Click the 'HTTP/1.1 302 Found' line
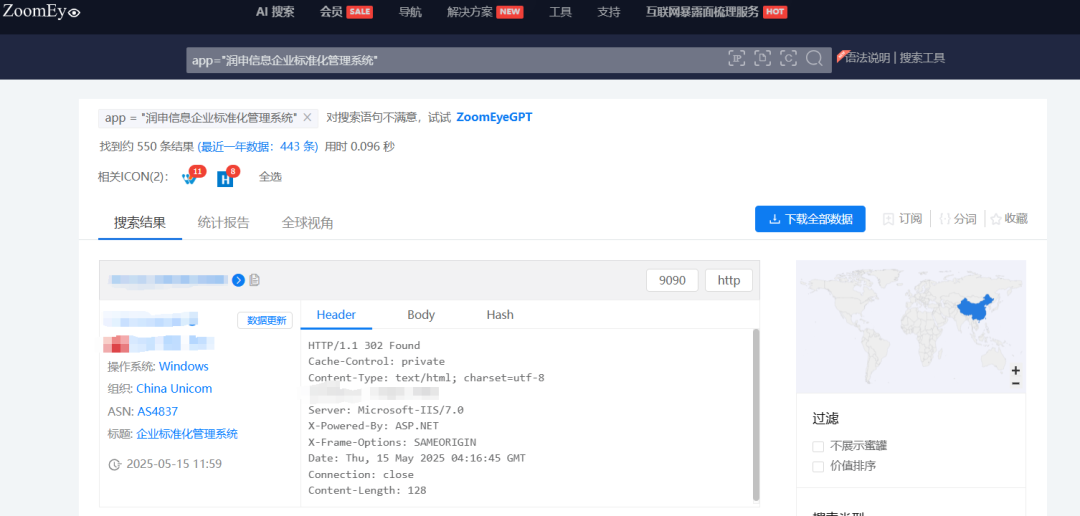 coord(364,346)
